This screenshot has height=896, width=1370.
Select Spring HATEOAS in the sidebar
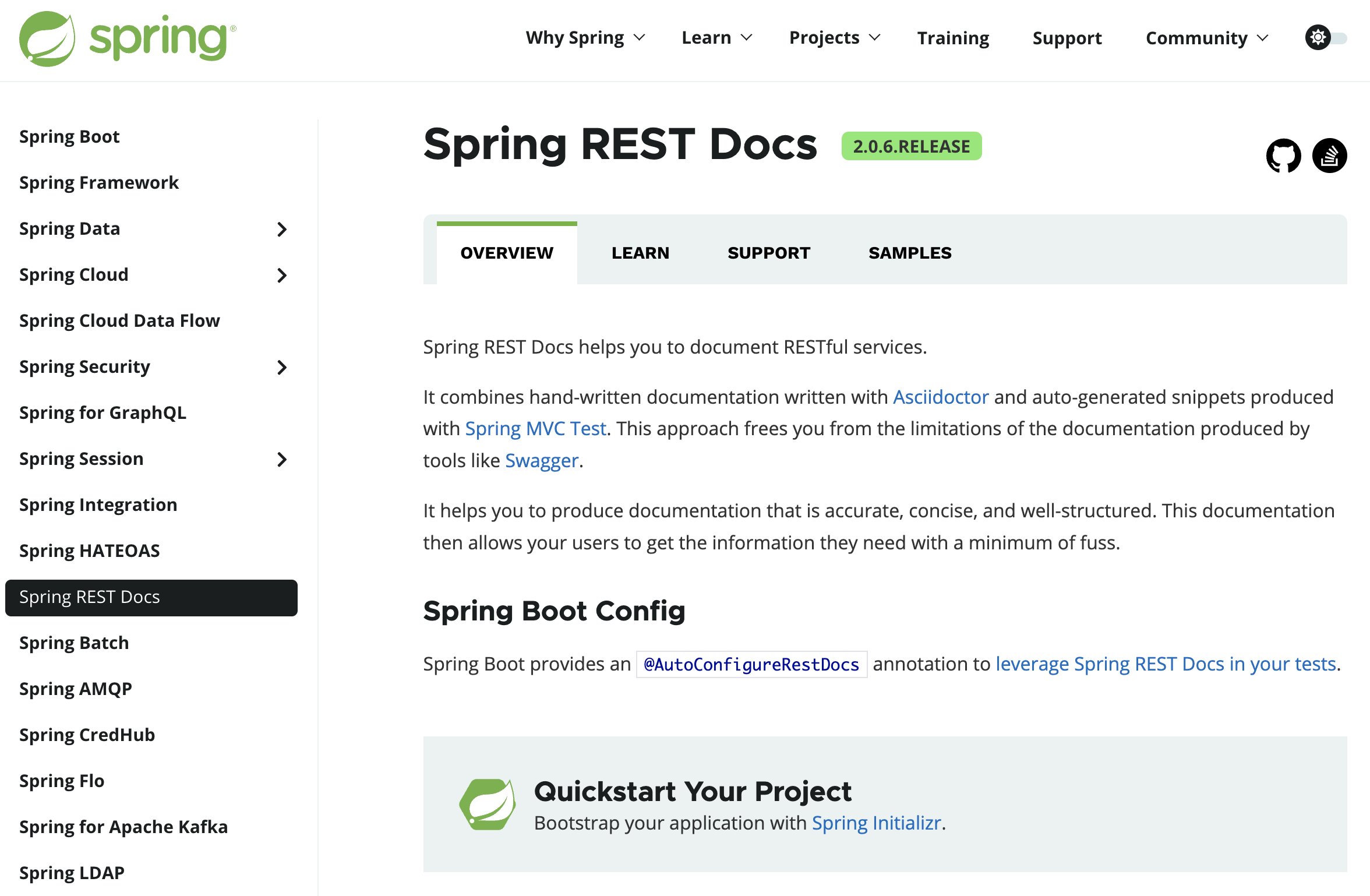click(89, 550)
